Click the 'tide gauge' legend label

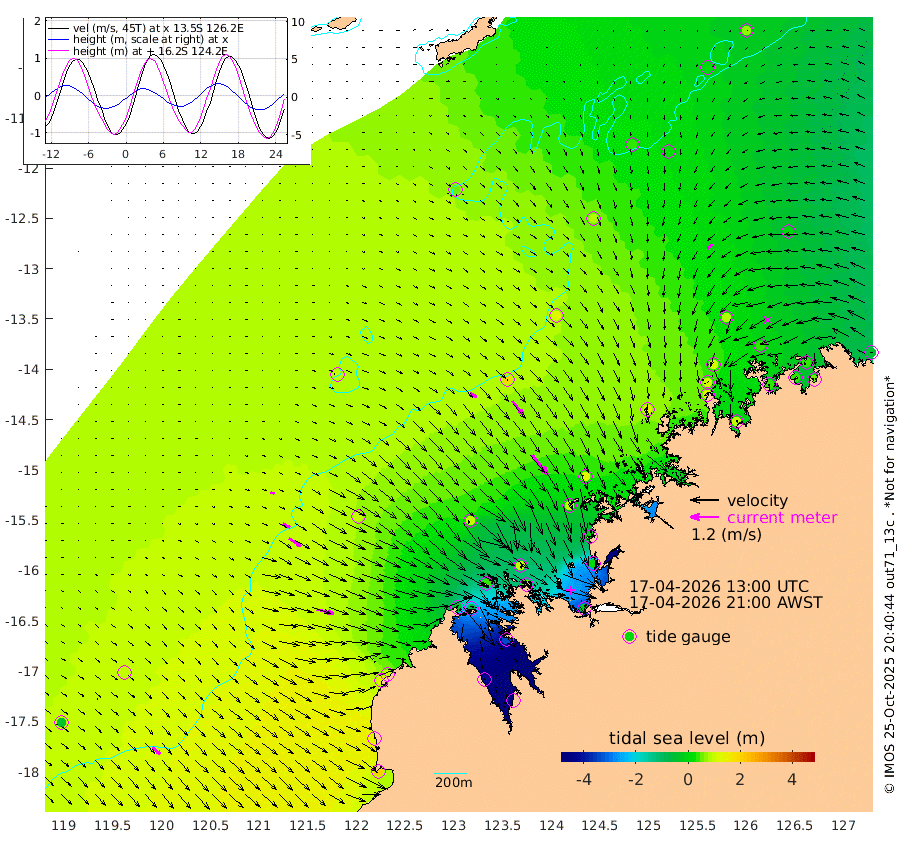click(x=688, y=637)
